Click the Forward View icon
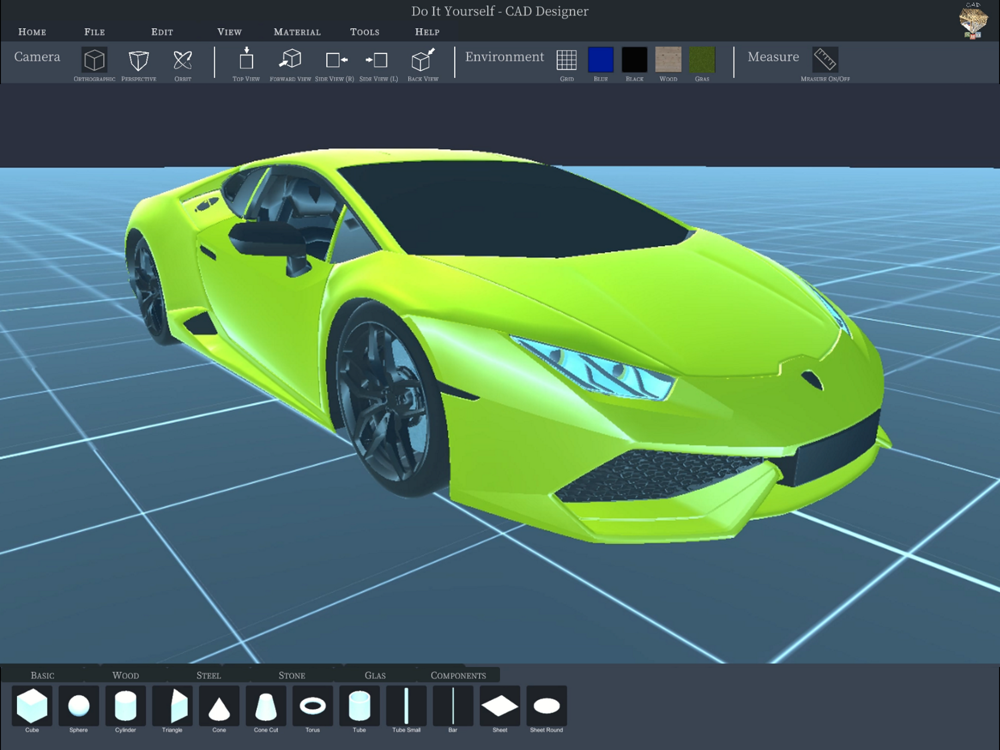Viewport: 1000px width, 750px height. pyautogui.click(x=290, y=60)
